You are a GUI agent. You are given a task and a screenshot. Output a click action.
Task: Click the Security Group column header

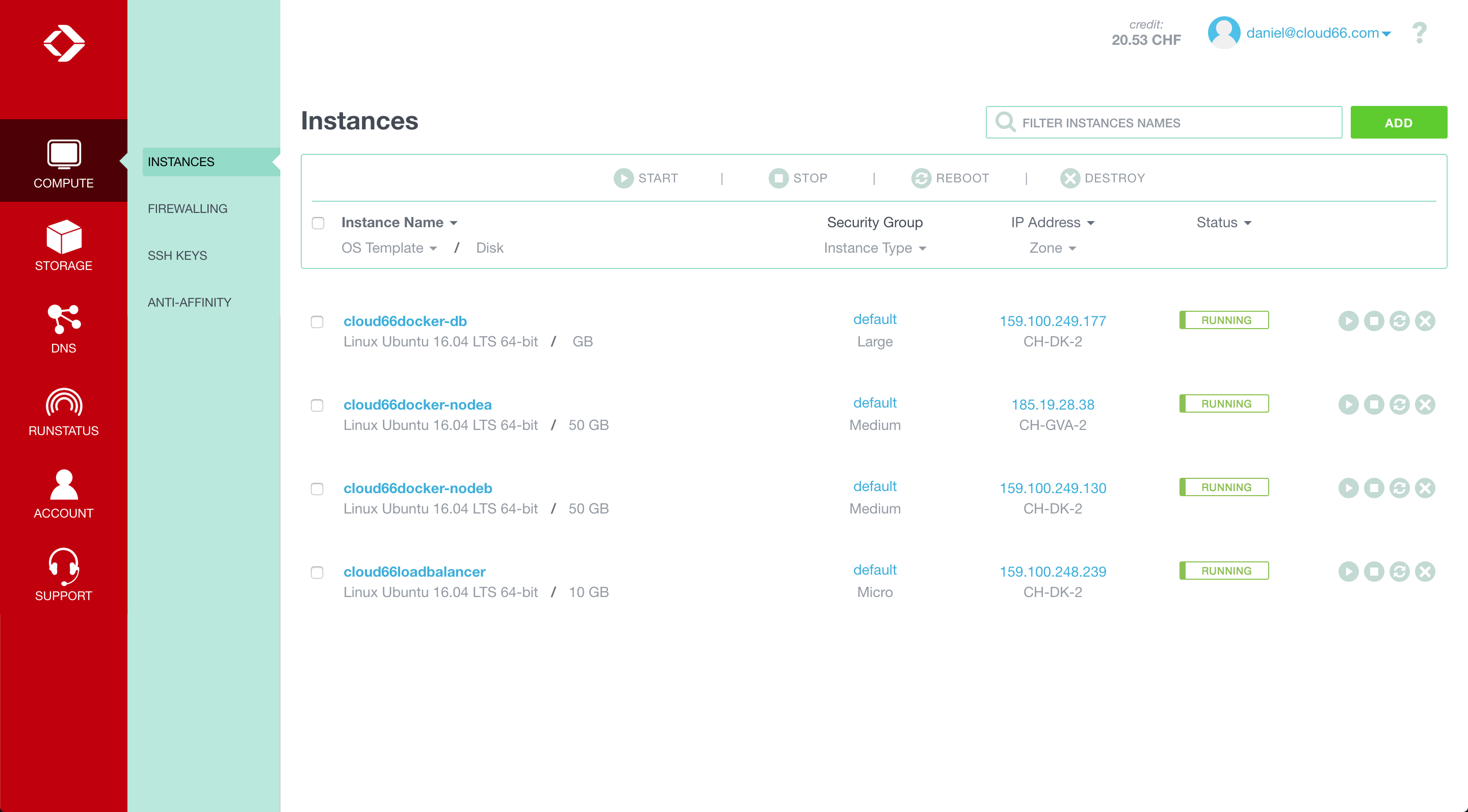[875, 222]
